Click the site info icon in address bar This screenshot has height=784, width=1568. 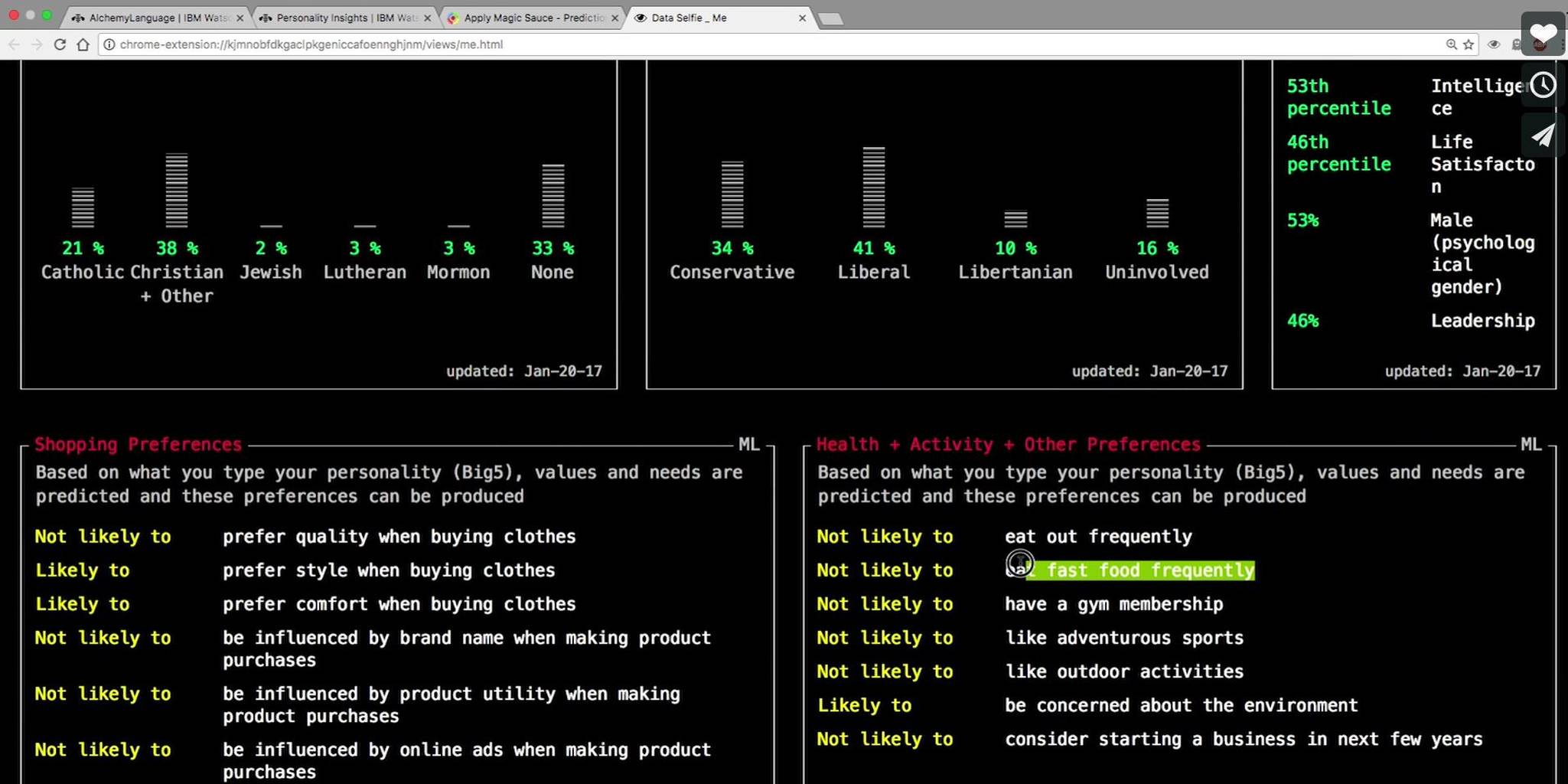(109, 44)
